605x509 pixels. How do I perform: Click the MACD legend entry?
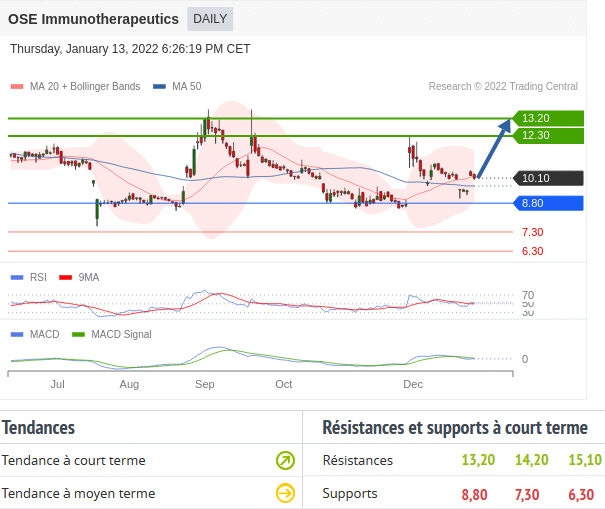(35, 334)
